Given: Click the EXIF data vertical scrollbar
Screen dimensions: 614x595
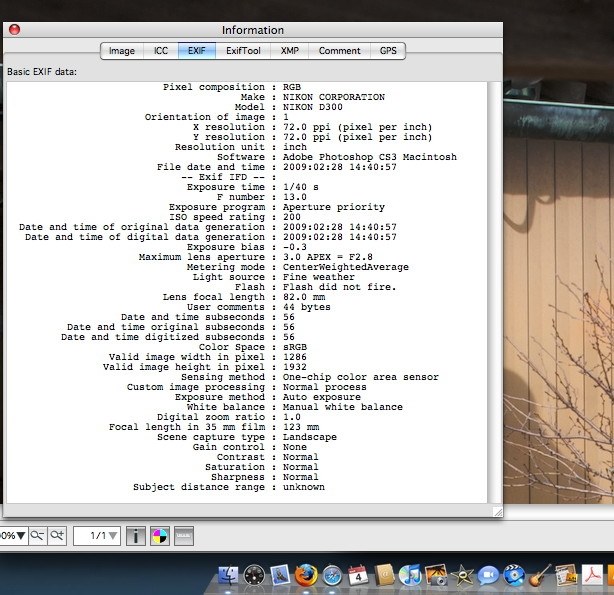Looking at the screenshot, I should point(494,292).
